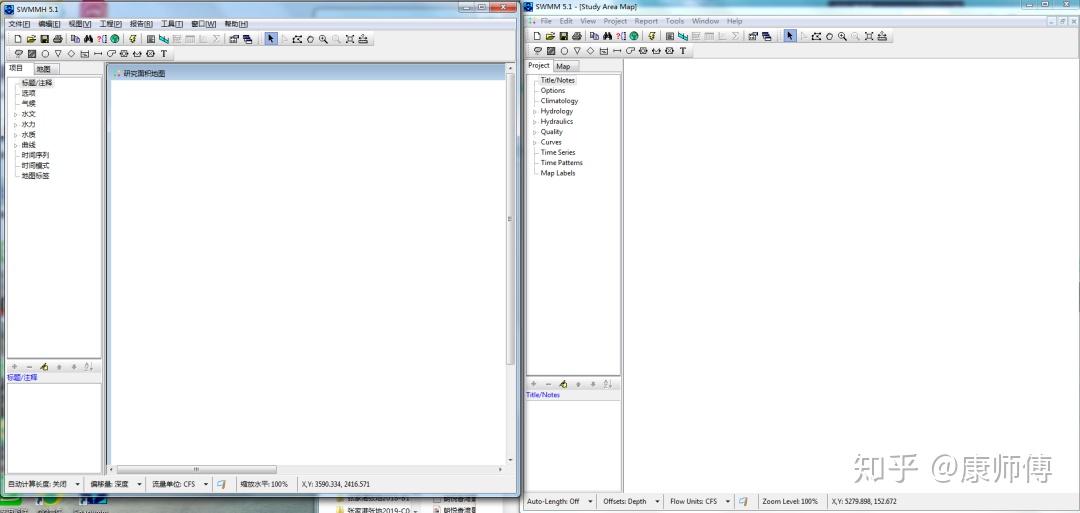Open the Flow Units: CFS dropdown
This screenshot has width=1080, height=513.
pos(728,502)
